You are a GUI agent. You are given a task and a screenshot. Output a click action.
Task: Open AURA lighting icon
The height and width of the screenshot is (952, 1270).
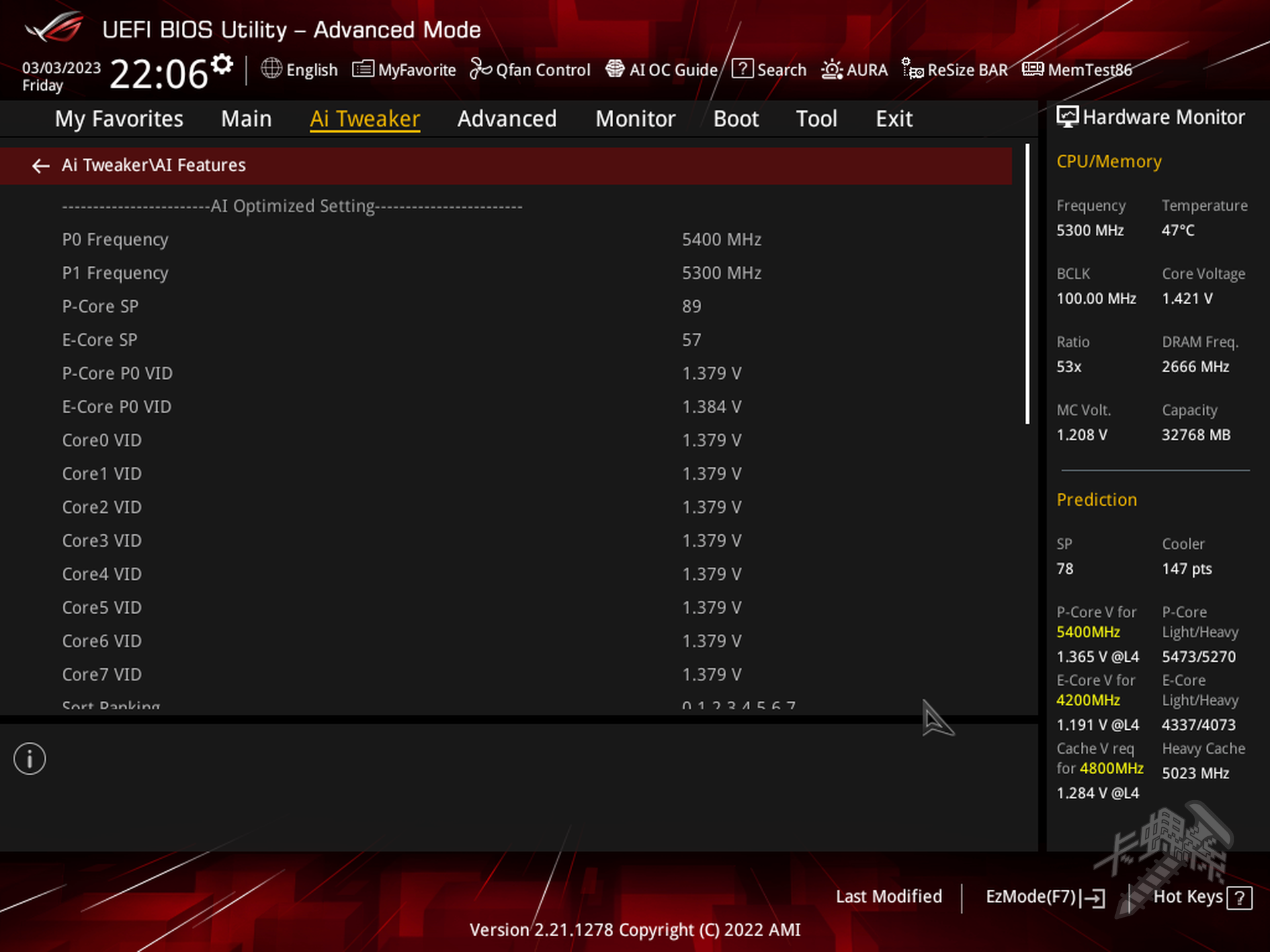click(x=831, y=69)
